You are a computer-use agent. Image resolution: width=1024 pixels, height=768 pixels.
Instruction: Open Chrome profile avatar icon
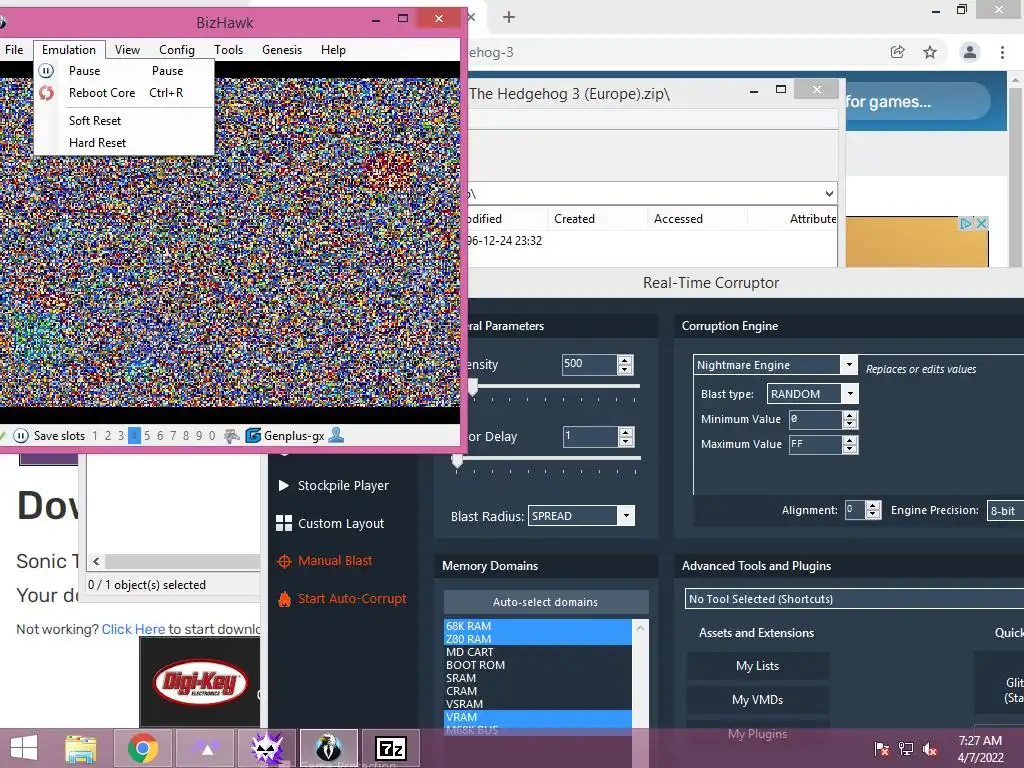point(970,52)
